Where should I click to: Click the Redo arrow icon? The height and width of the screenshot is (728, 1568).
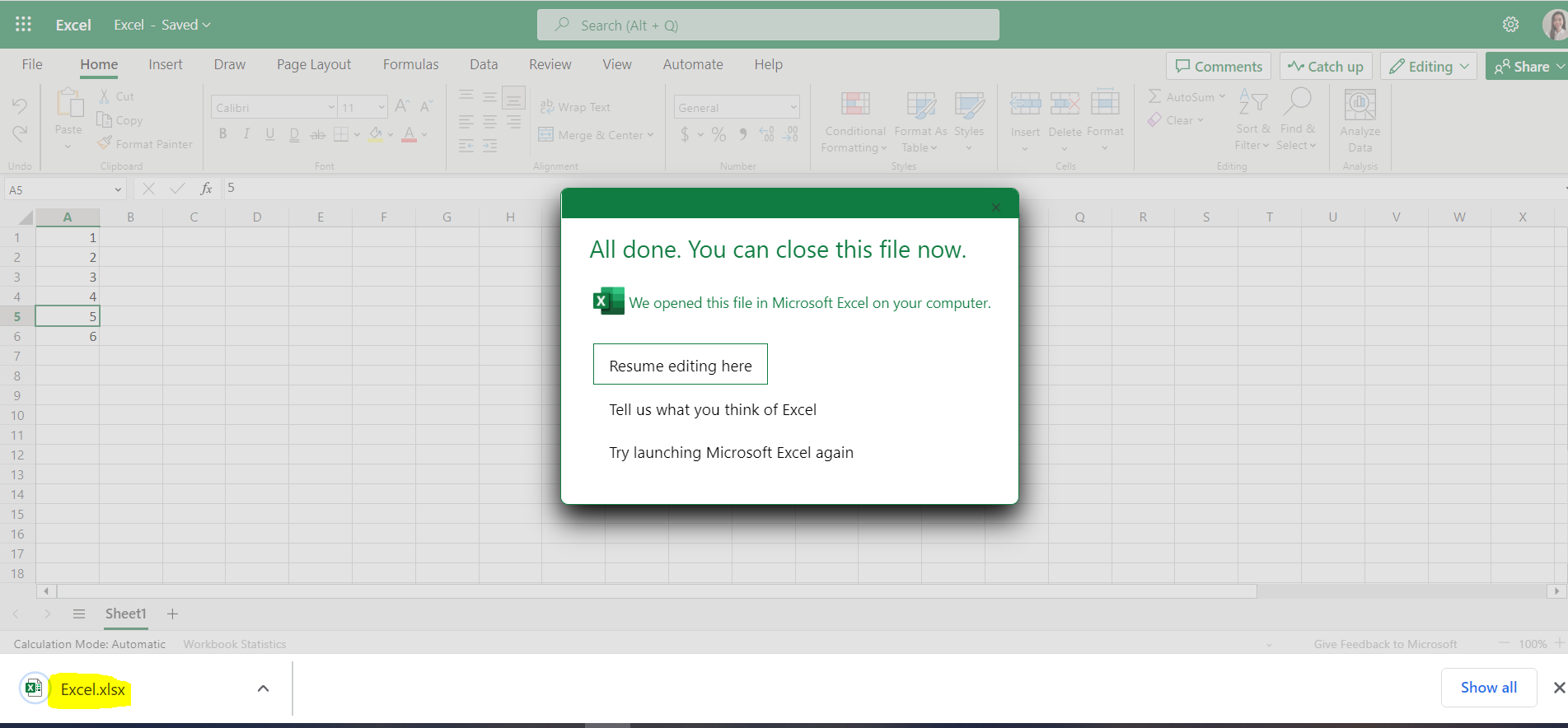tap(20, 133)
